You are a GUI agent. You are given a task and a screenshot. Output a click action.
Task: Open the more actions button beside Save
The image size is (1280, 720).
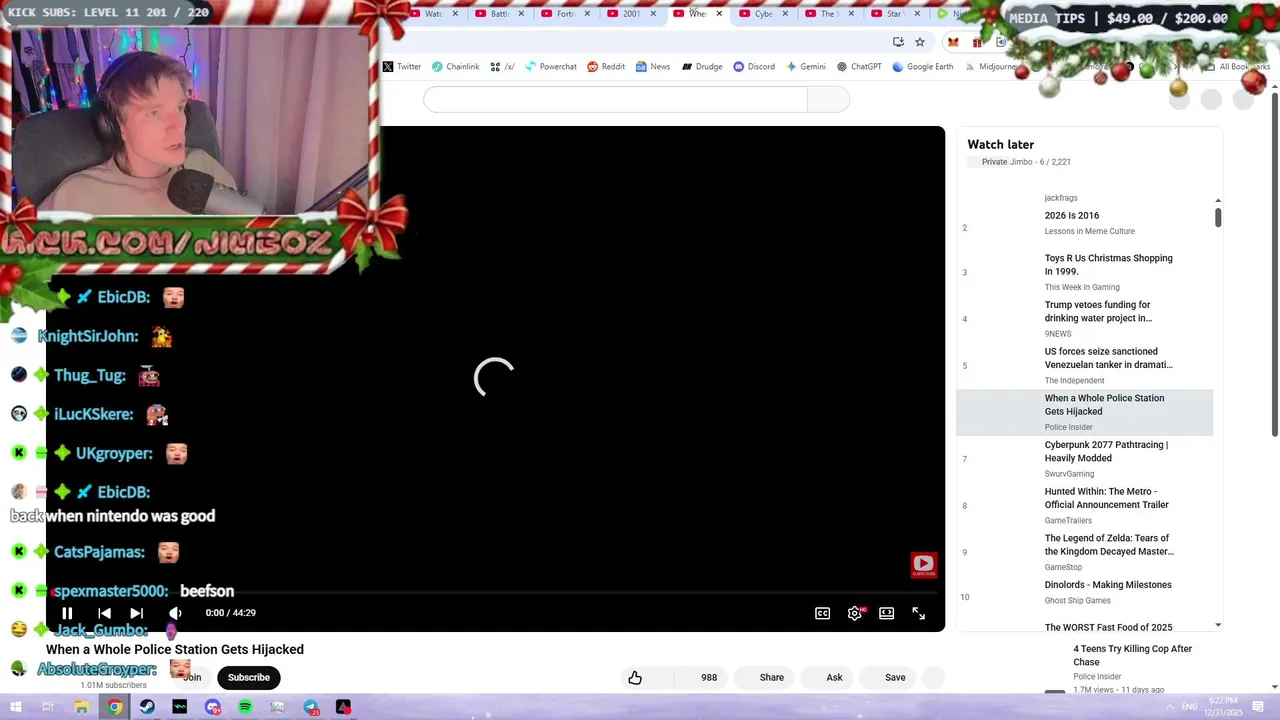pyautogui.click(x=932, y=678)
